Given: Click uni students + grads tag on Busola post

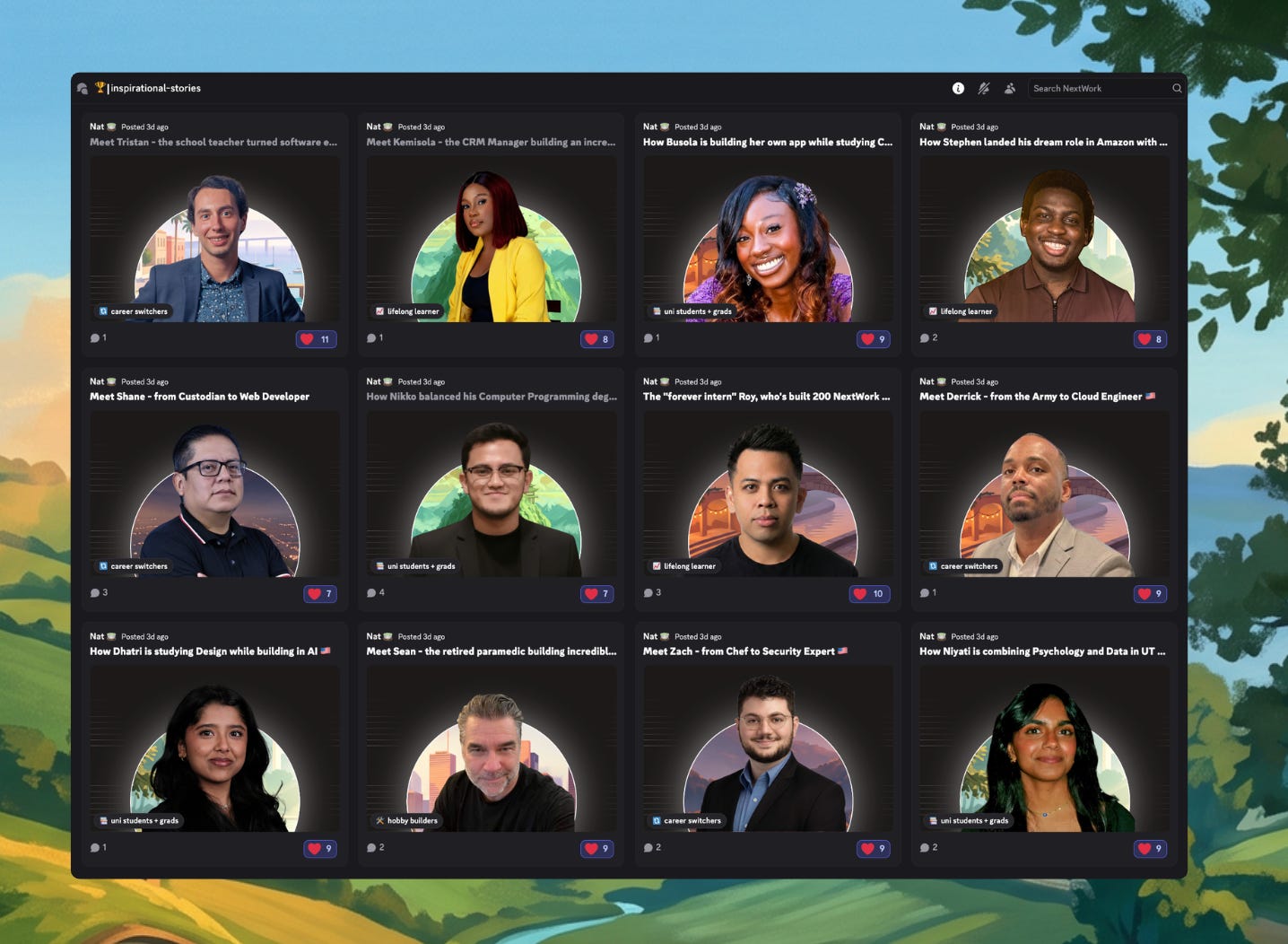Looking at the screenshot, I should 692,311.
